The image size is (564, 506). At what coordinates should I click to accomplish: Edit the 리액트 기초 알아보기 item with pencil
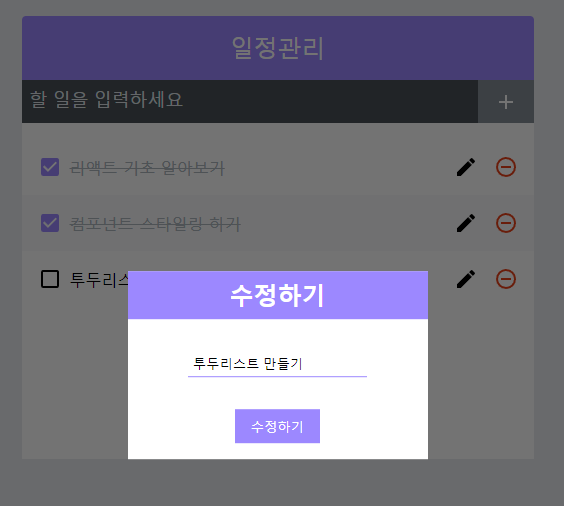click(466, 167)
